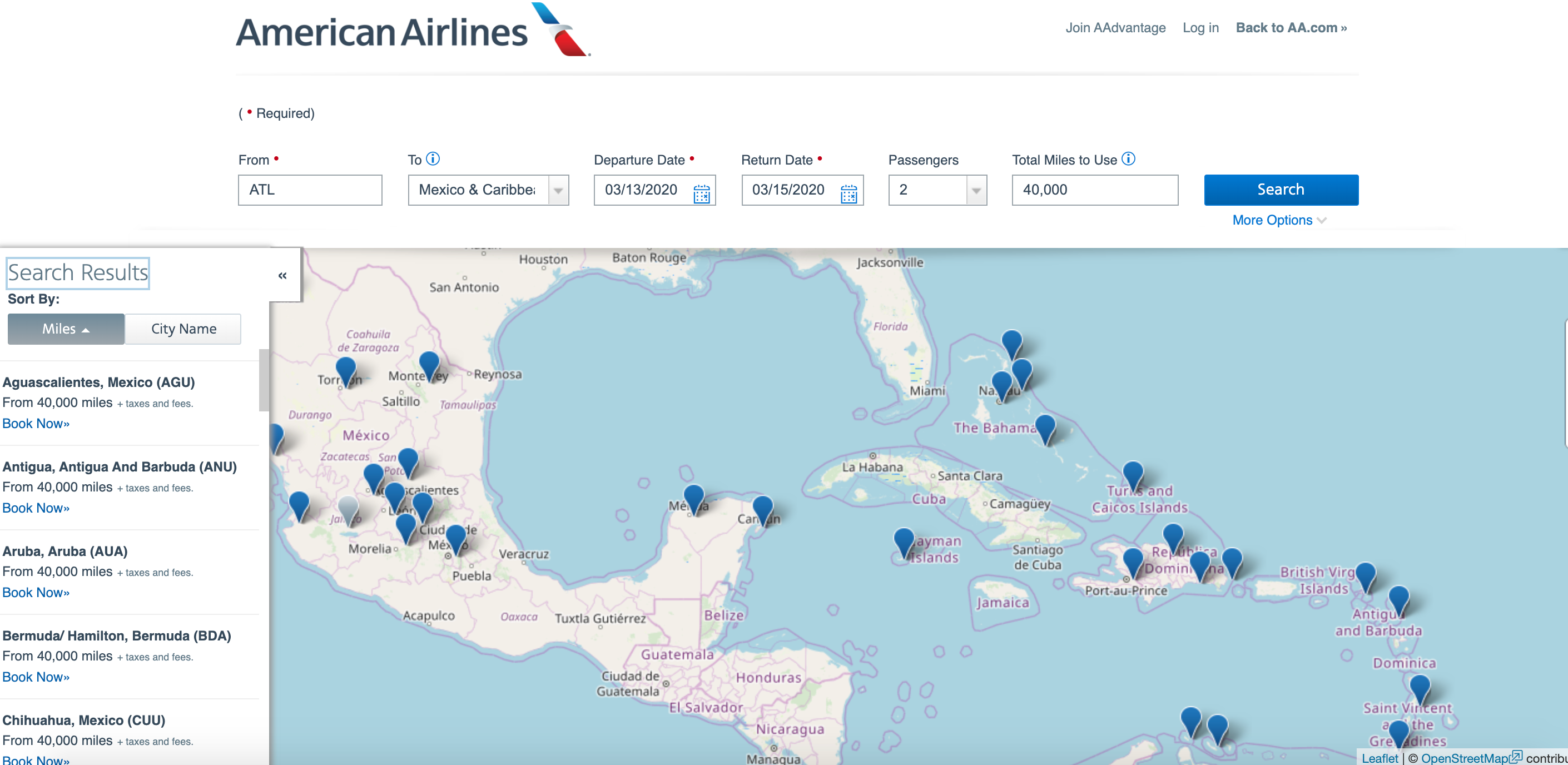Image resolution: width=1568 pixels, height=765 pixels.
Task: Click the Total Miles to Use info icon
Action: pyautogui.click(x=1128, y=159)
